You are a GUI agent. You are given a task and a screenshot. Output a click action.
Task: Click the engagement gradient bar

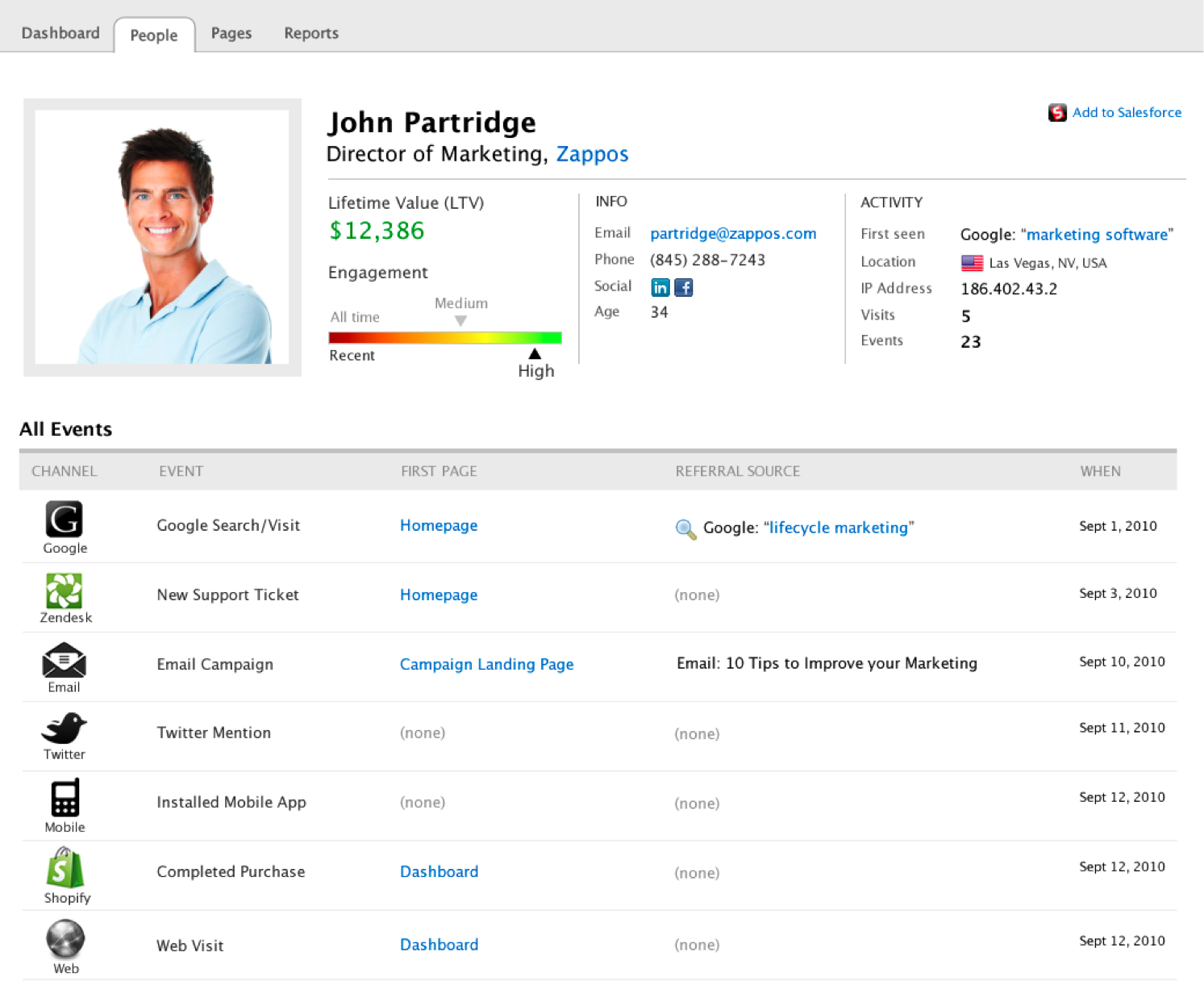[444, 338]
